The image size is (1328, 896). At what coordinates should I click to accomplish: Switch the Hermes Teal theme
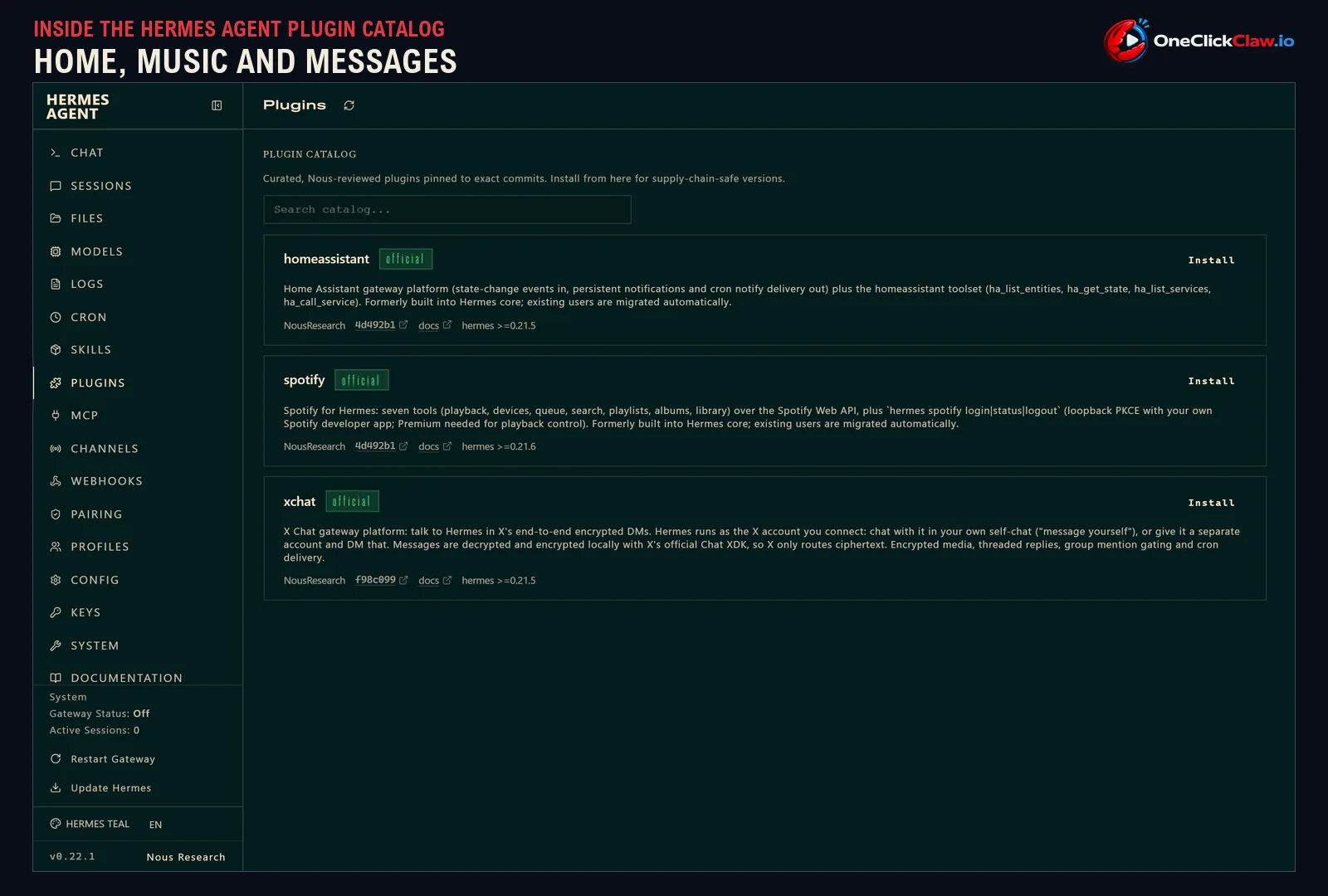pyautogui.click(x=90, y=824)
